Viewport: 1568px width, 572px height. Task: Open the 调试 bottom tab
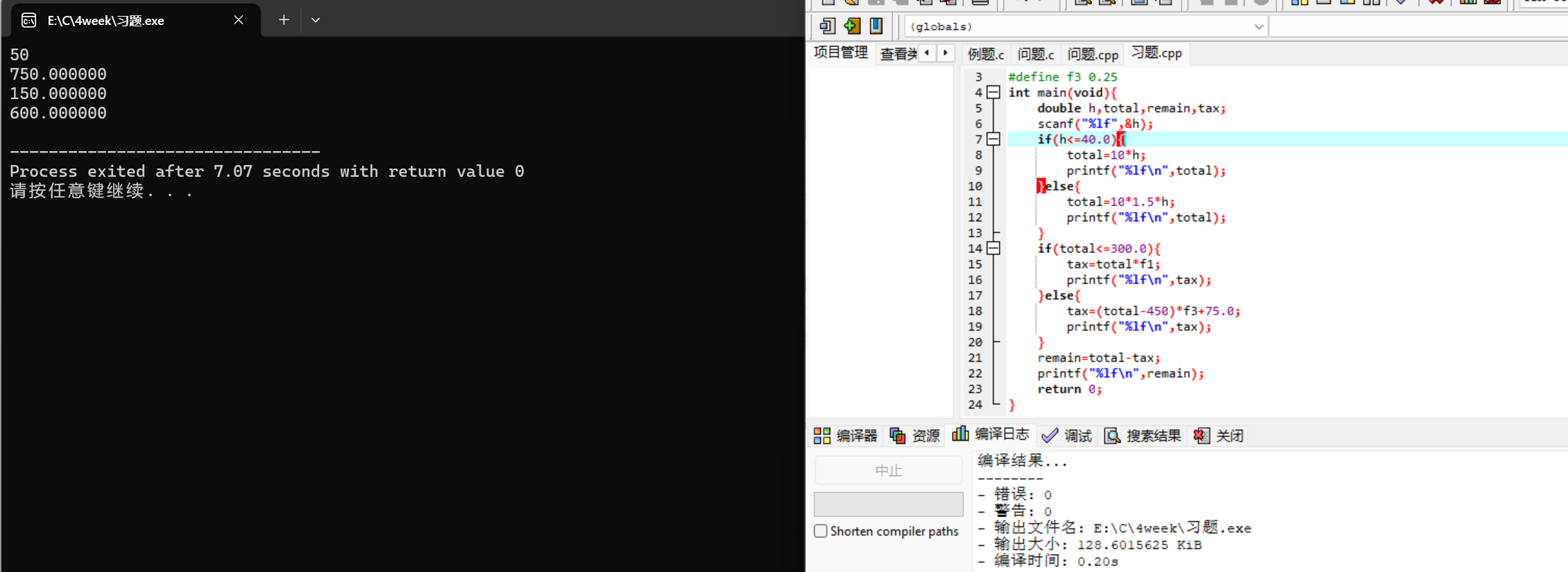pos(1067,435)
